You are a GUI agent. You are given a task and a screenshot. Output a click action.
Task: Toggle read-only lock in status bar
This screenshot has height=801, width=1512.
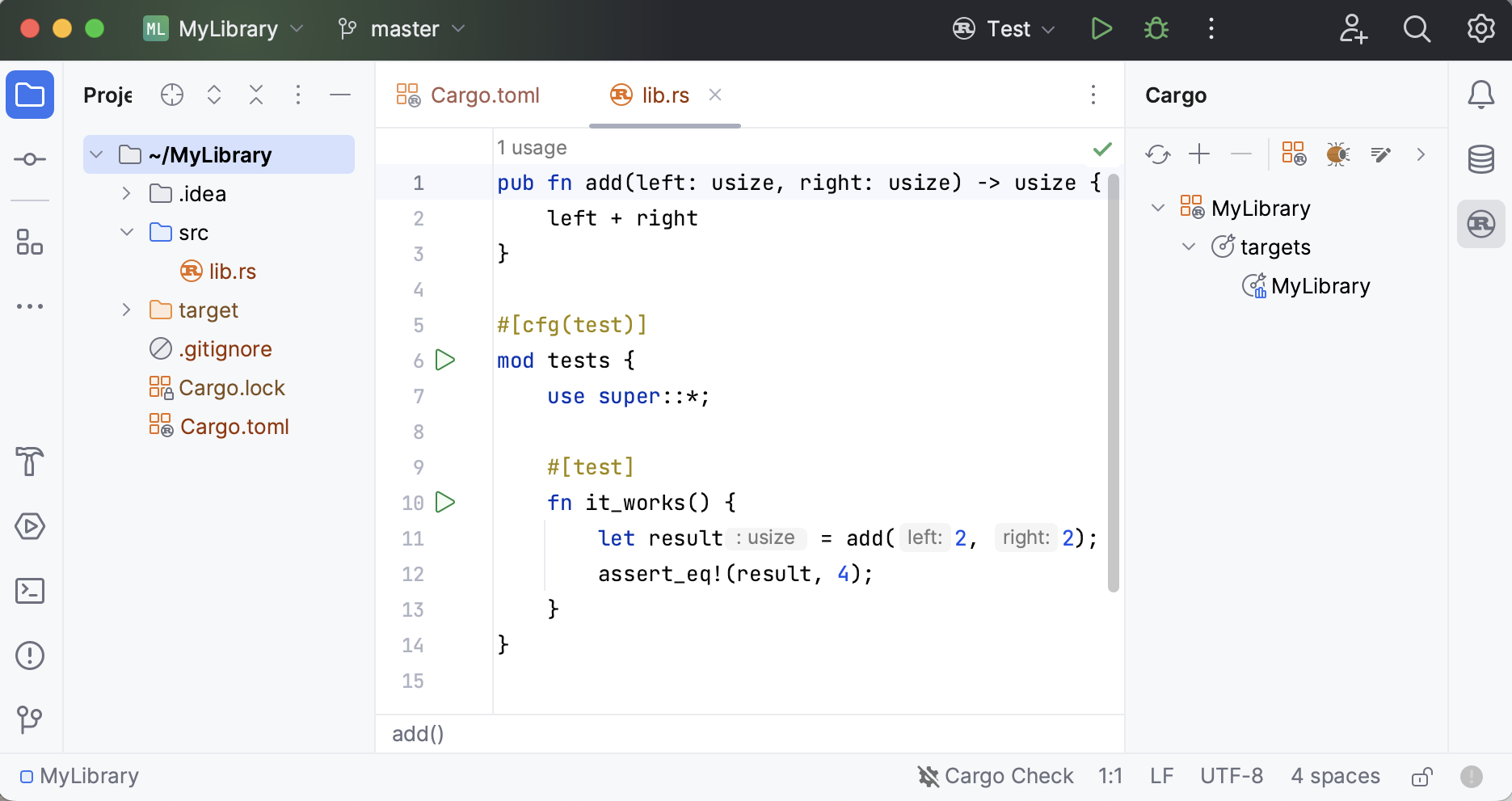(1421, 777)
